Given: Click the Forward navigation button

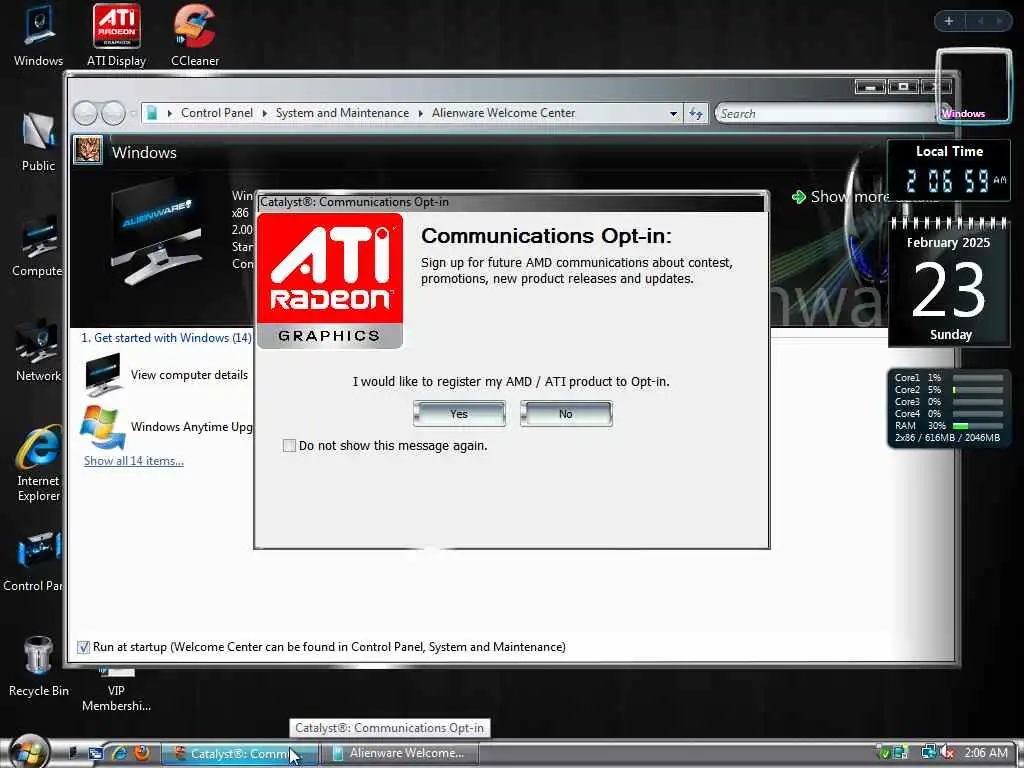Looking at the screenshot, I should pos(113,114).
